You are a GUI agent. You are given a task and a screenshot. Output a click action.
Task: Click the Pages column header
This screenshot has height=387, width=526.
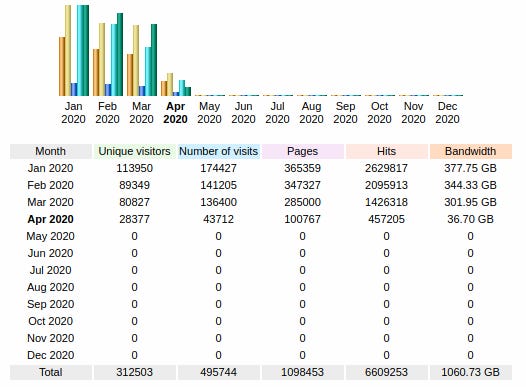pyautogui.click(x=303, y=151)
